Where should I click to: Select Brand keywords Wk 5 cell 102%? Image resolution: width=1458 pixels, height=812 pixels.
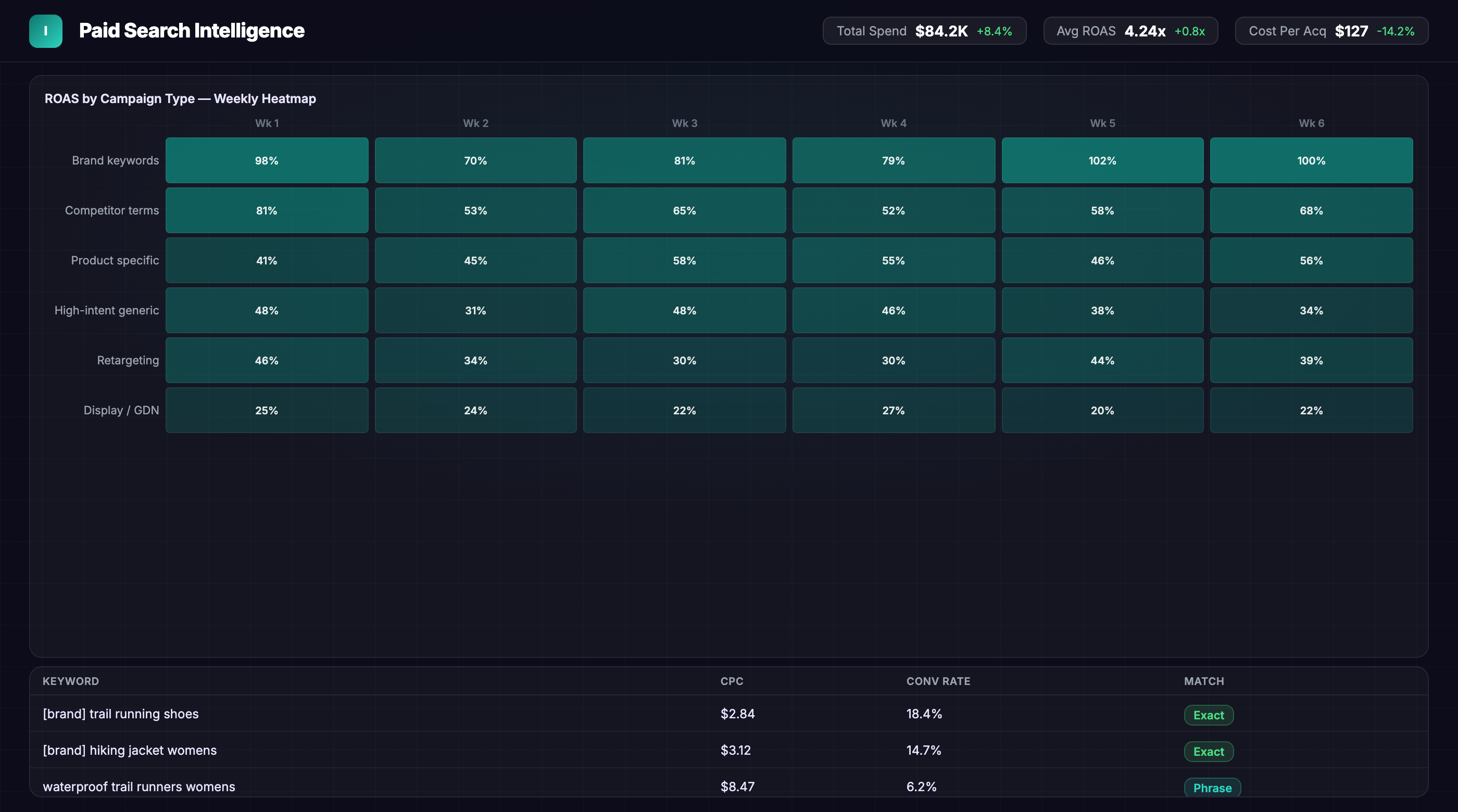(1102, 160)
